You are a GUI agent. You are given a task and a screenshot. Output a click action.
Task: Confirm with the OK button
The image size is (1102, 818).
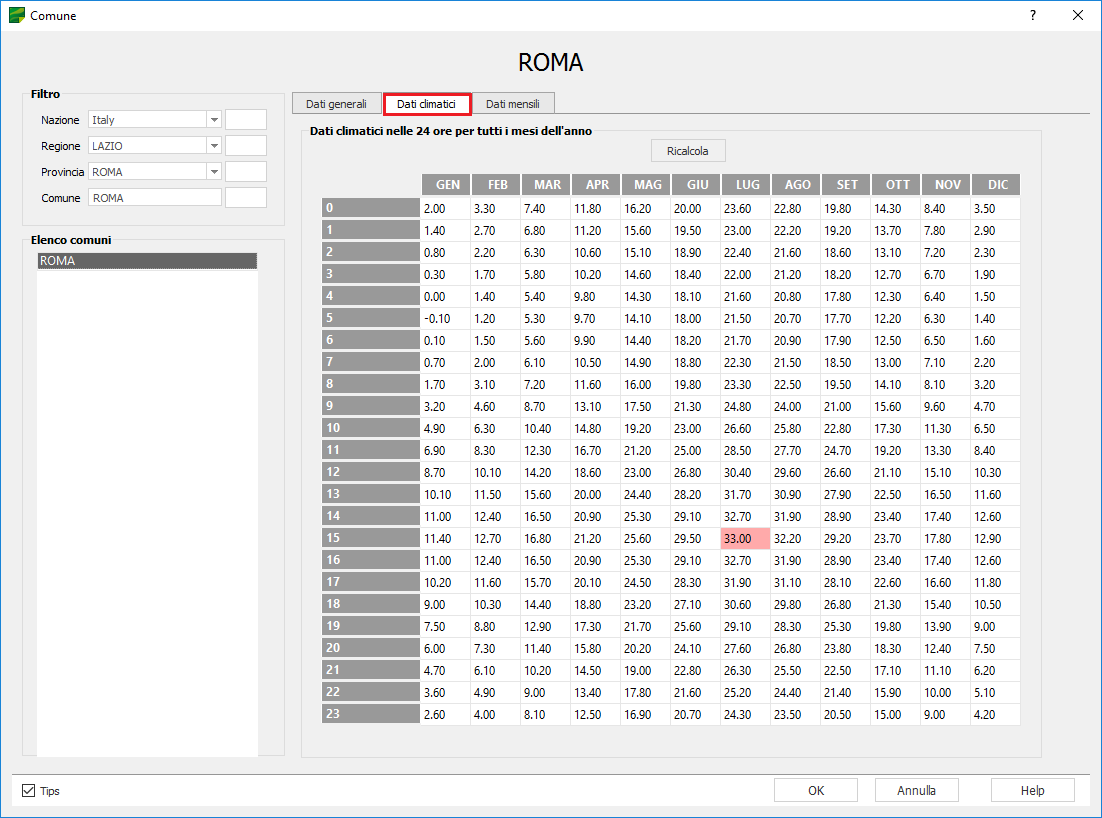point(815,790)
